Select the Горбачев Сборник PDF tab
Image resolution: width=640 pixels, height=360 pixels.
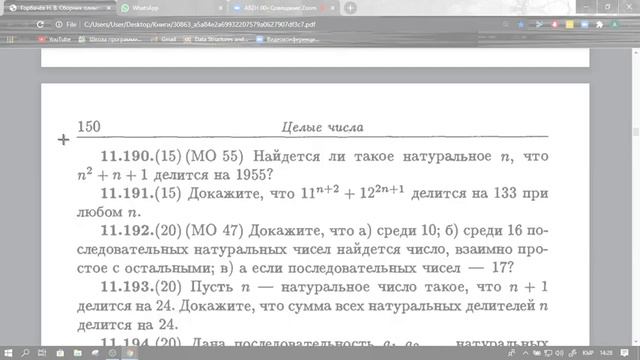coord(60,8)
